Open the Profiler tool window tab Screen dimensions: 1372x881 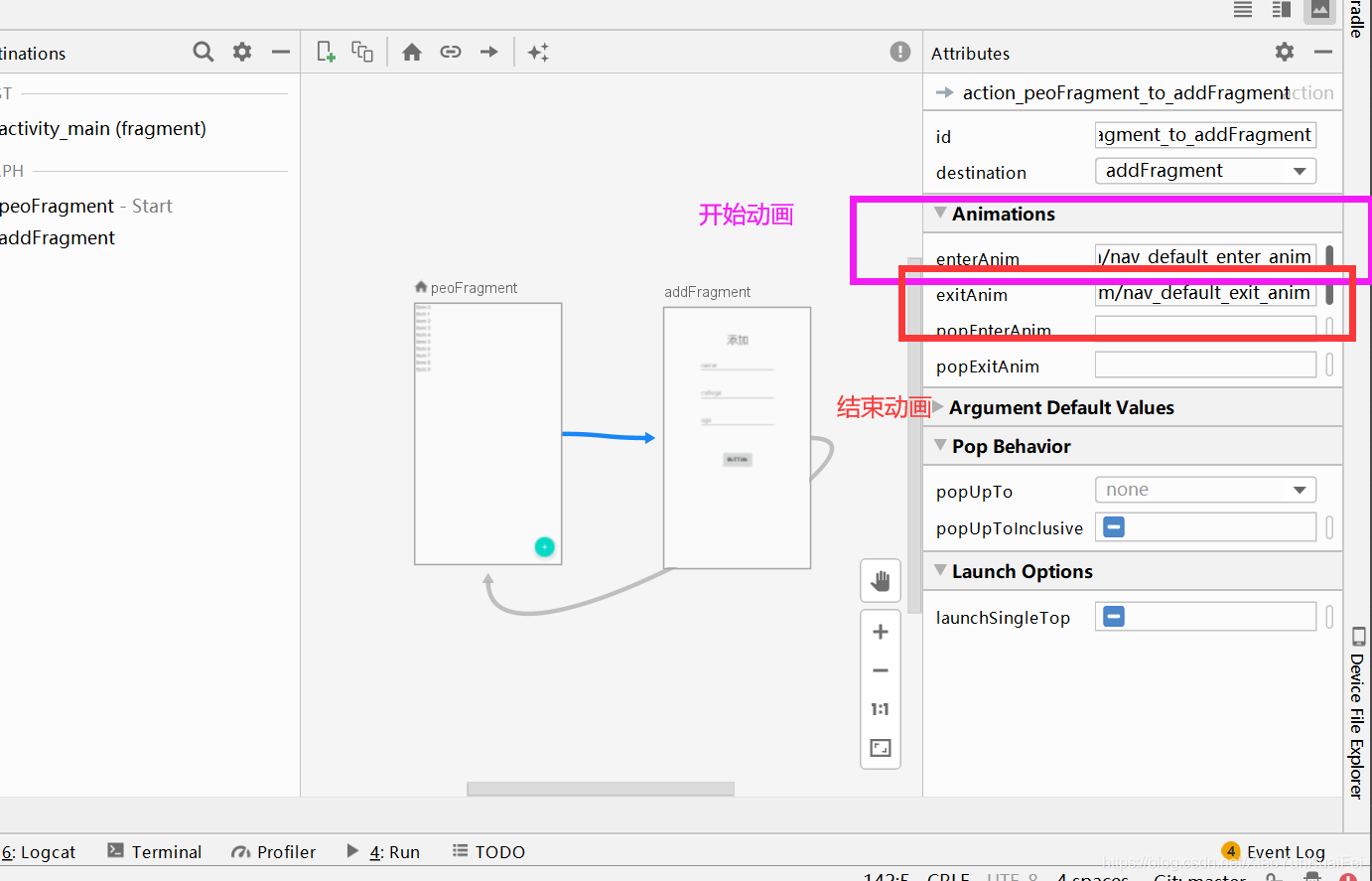pyautogui.click(x=273, y=852)
